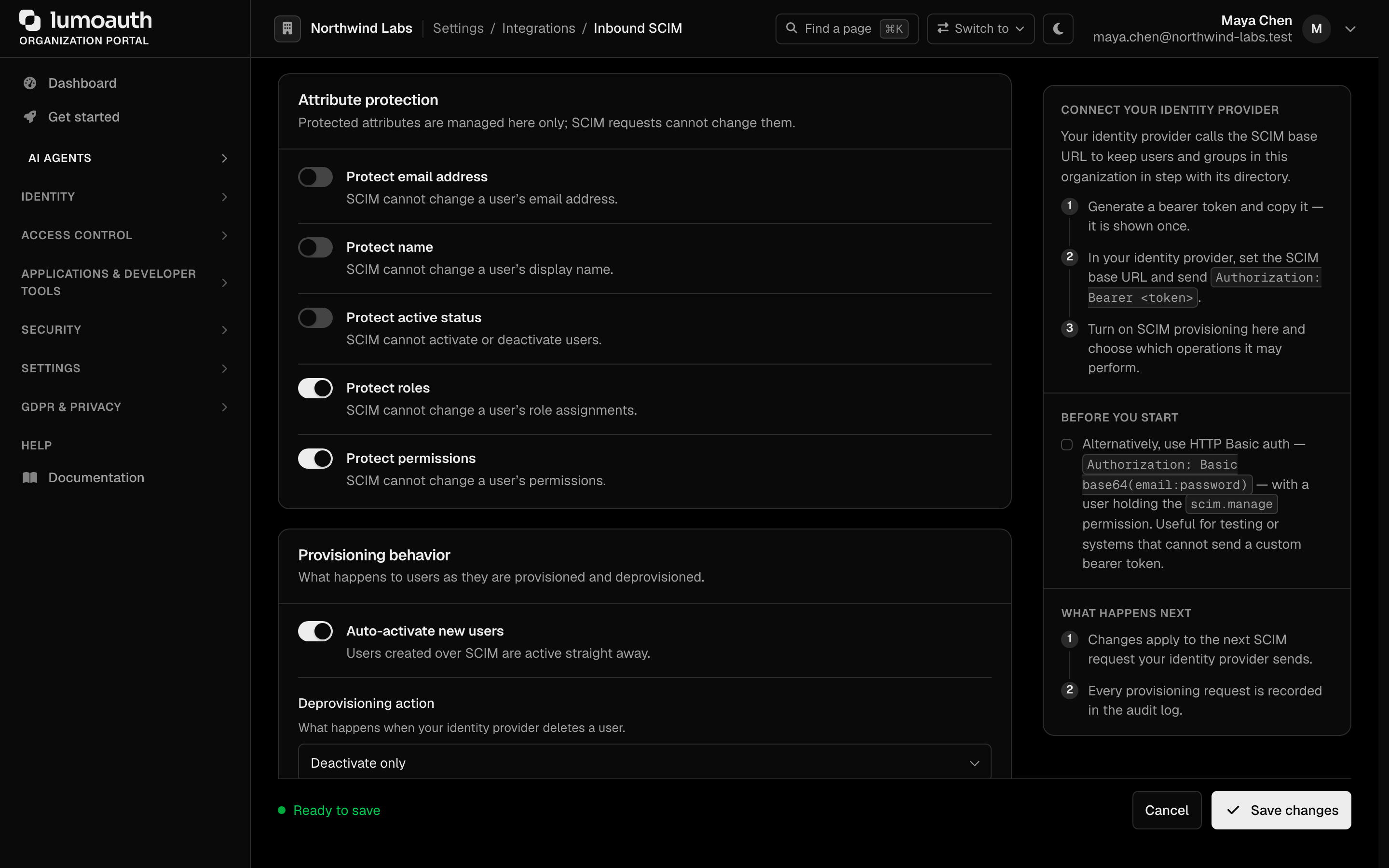The width and height of the screenshot is (1389, 868).
Task: Open Get started in the sidebar
Action: tap(125, 117)
